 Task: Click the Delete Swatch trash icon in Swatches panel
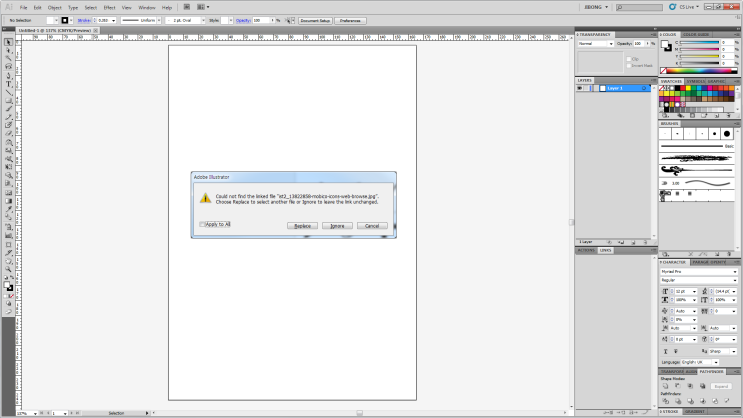coord(728,116)
